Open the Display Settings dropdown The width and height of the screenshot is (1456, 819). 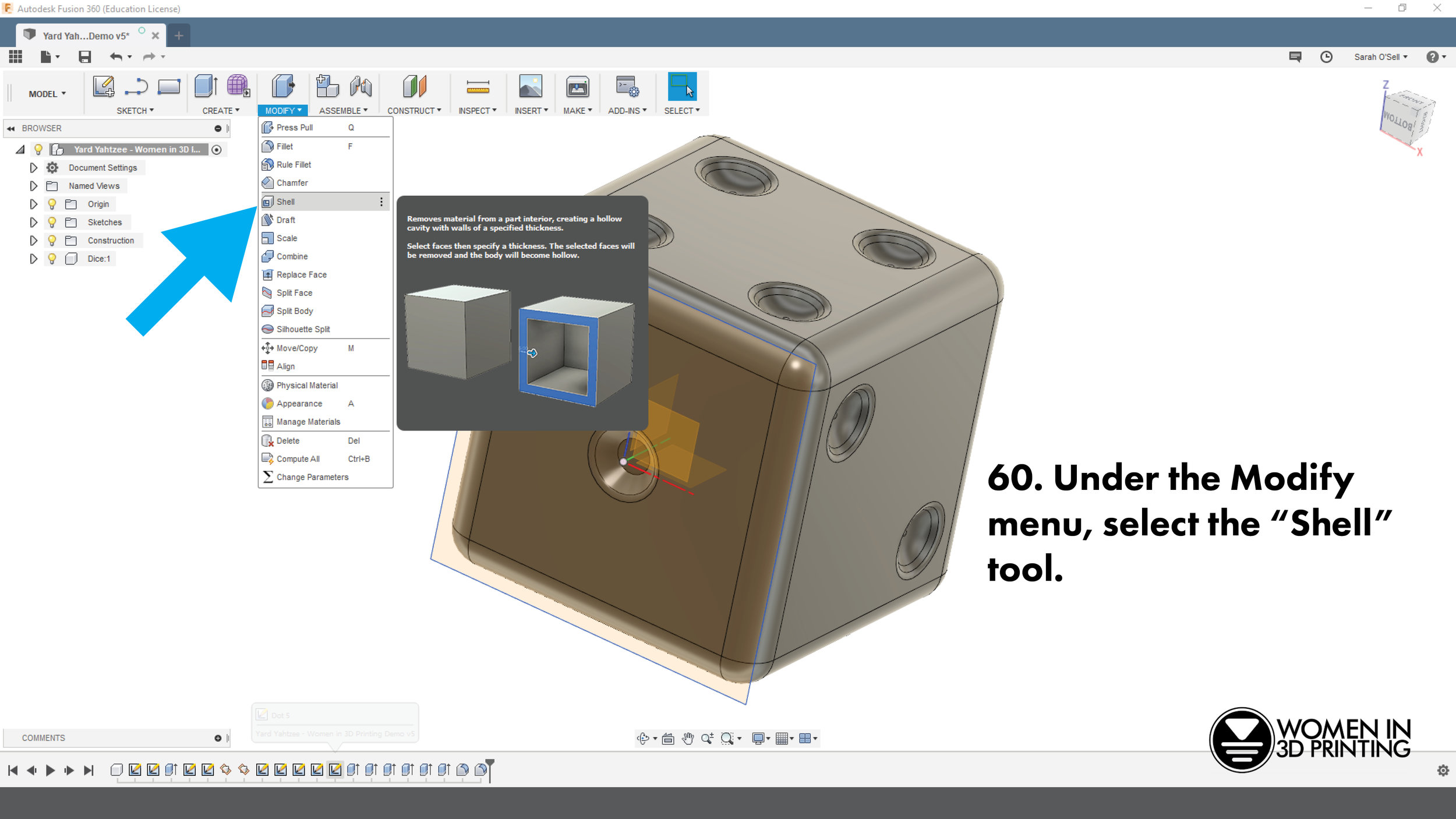tap(761, 739)
